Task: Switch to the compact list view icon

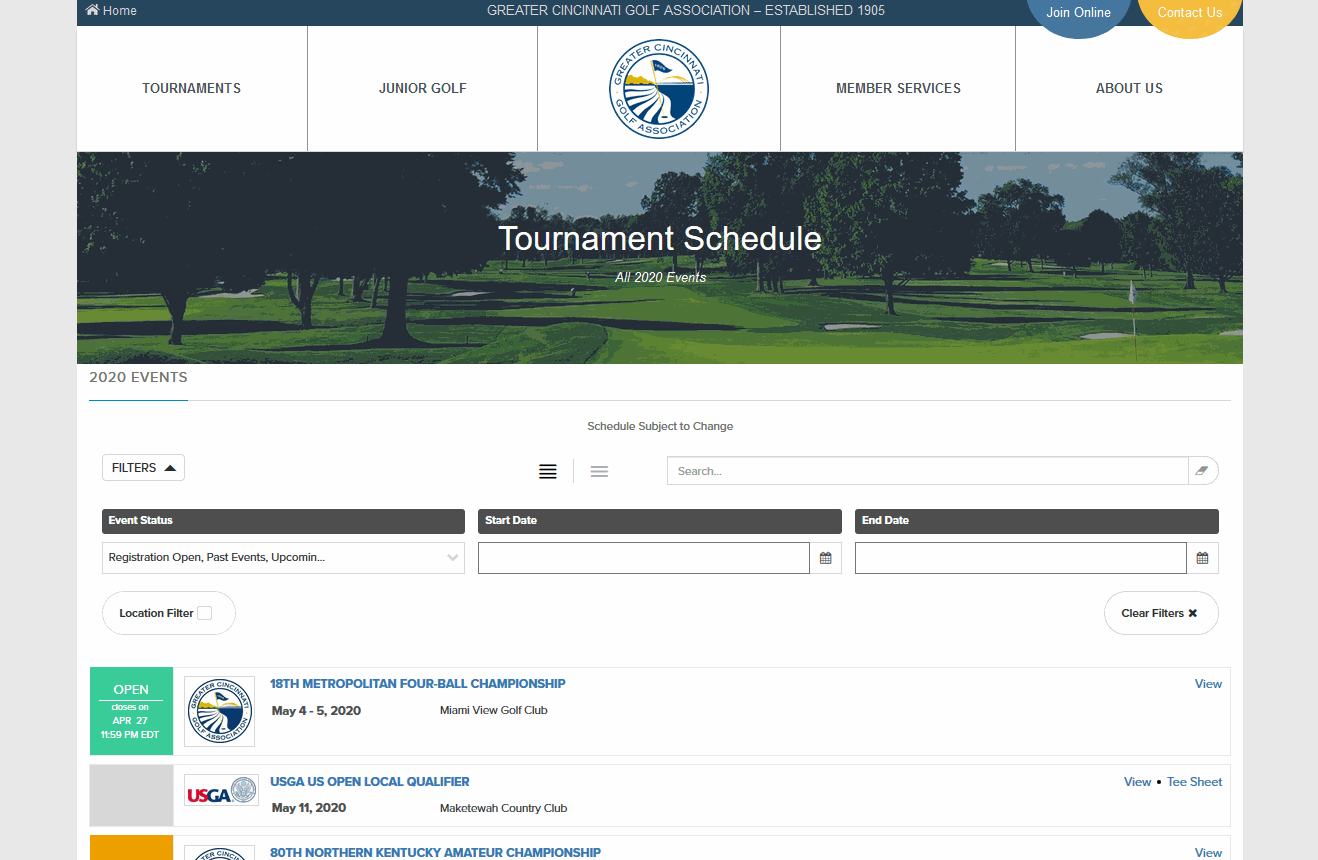Action: tap(599, 472)
